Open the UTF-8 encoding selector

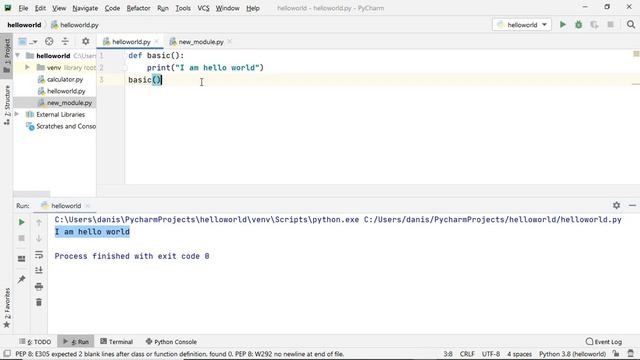point(491,354)
